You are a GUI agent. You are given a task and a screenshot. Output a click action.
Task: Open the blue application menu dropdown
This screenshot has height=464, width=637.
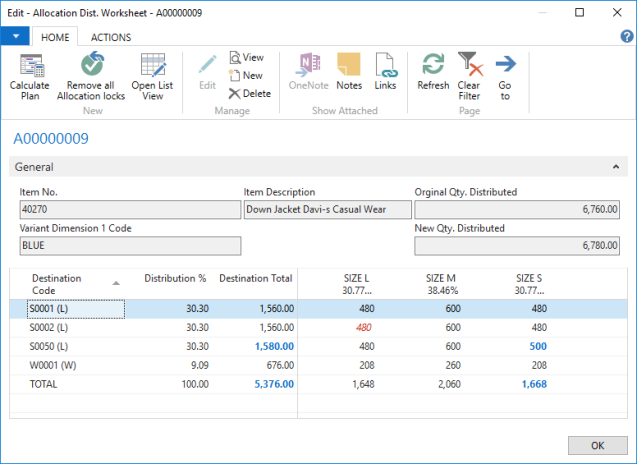tap(14, 36)
